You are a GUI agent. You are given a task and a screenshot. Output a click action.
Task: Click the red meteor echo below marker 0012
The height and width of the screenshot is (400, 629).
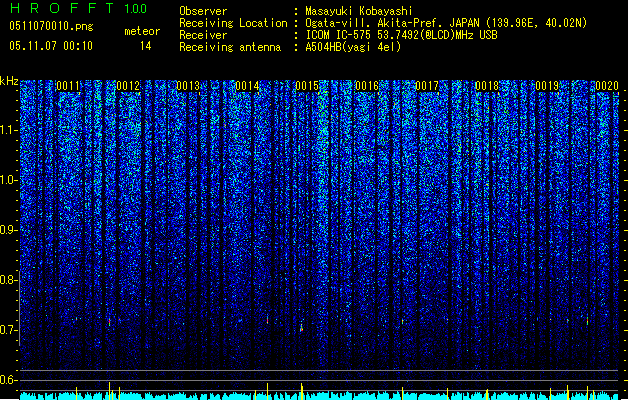click(109, 322)
